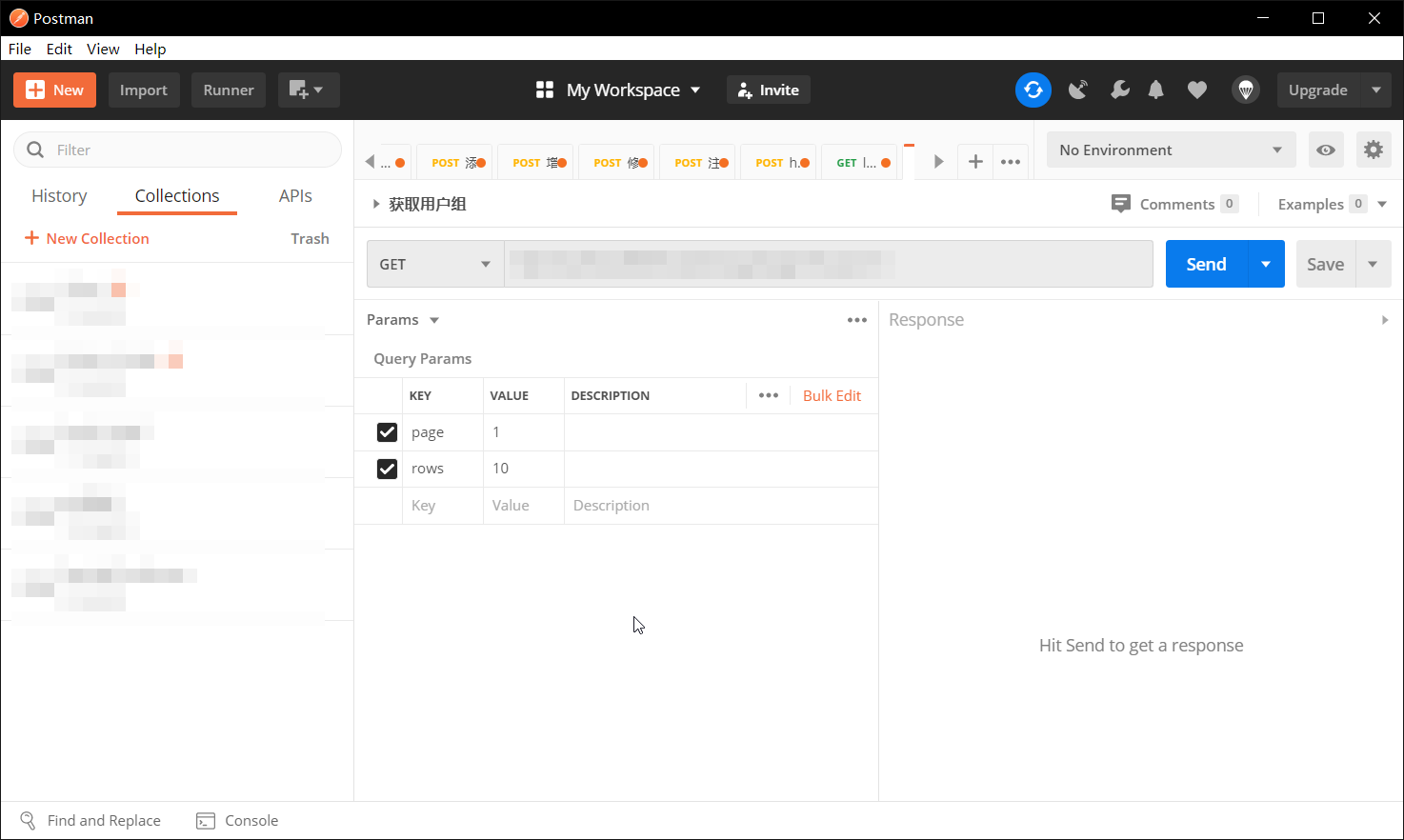Image resolution: width=1404 pixels, height=840 pixels.
Task: Expand the Upgrade dropdown arrow
Action: (x=1376, y=90)
